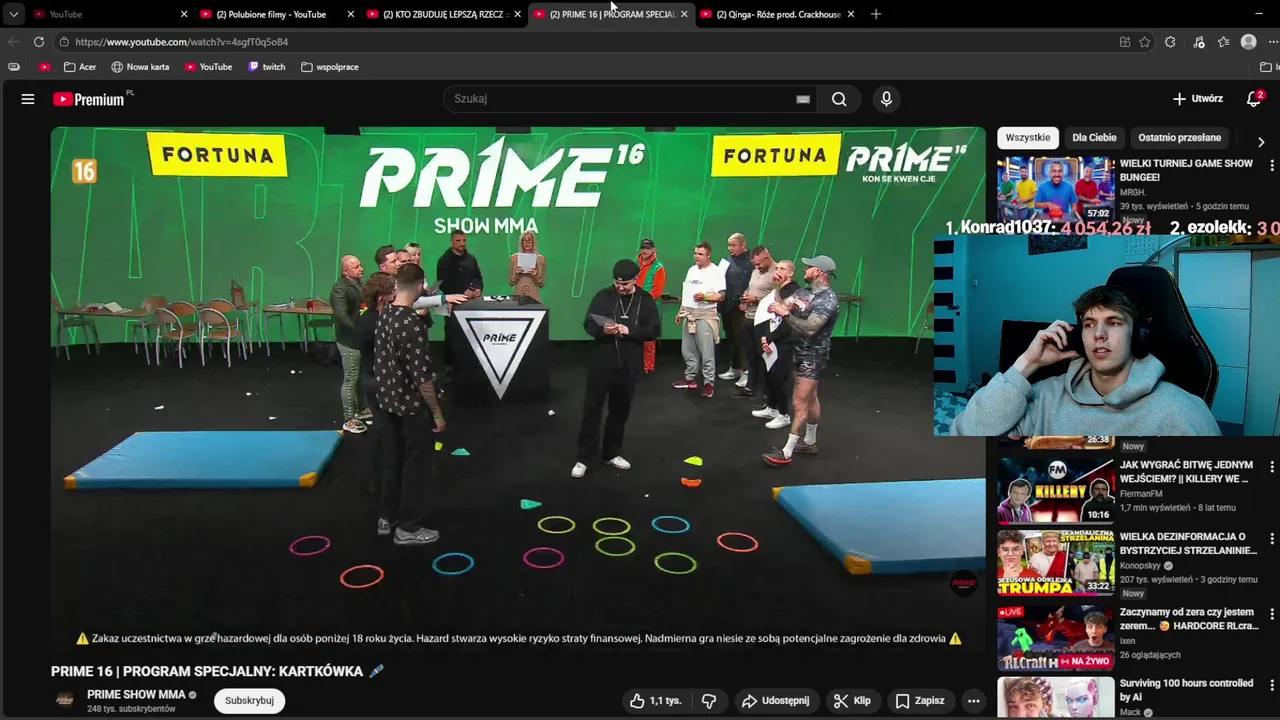1280x720 pixels.
Task: Open PRIME SHOW MMA channel name link
Action: 136,695
